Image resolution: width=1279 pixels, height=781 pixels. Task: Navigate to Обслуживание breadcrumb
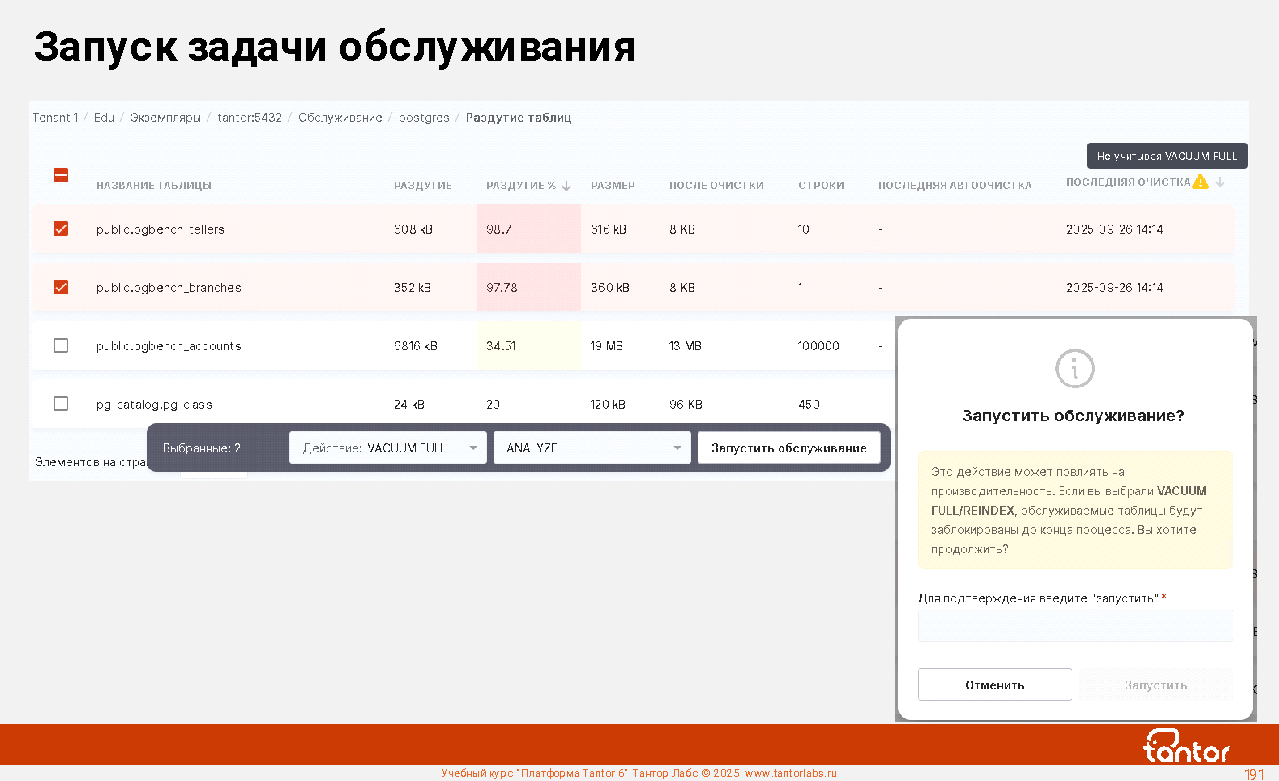click(x=340, y=118)
